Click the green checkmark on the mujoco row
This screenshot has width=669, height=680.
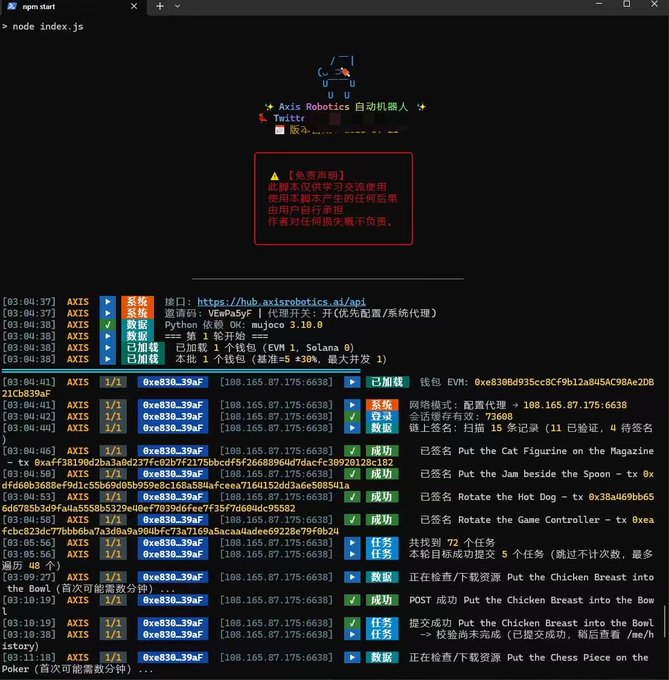108,325
